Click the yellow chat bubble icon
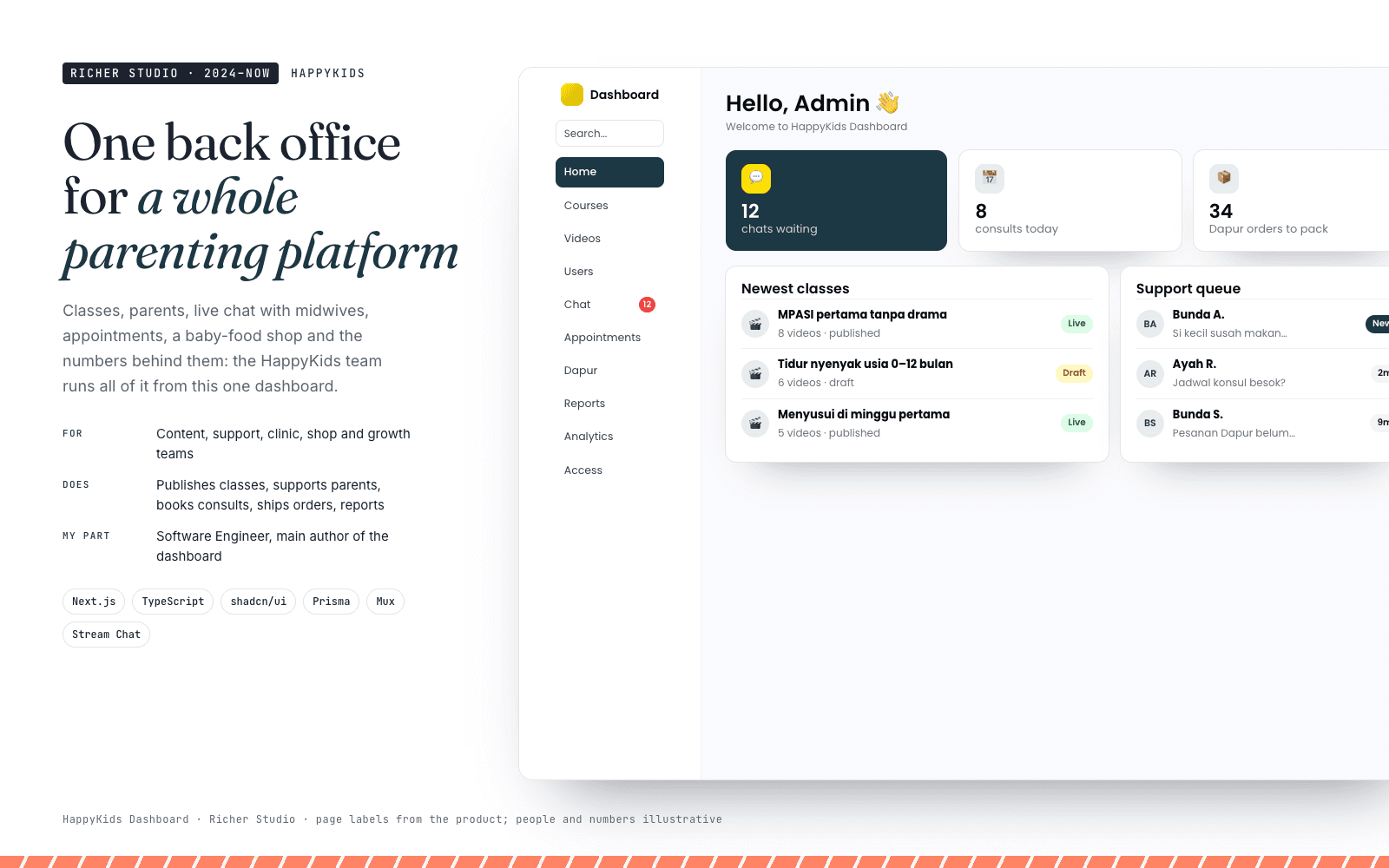Viewport: 1389px width, 868px height. tap(756, 179)
